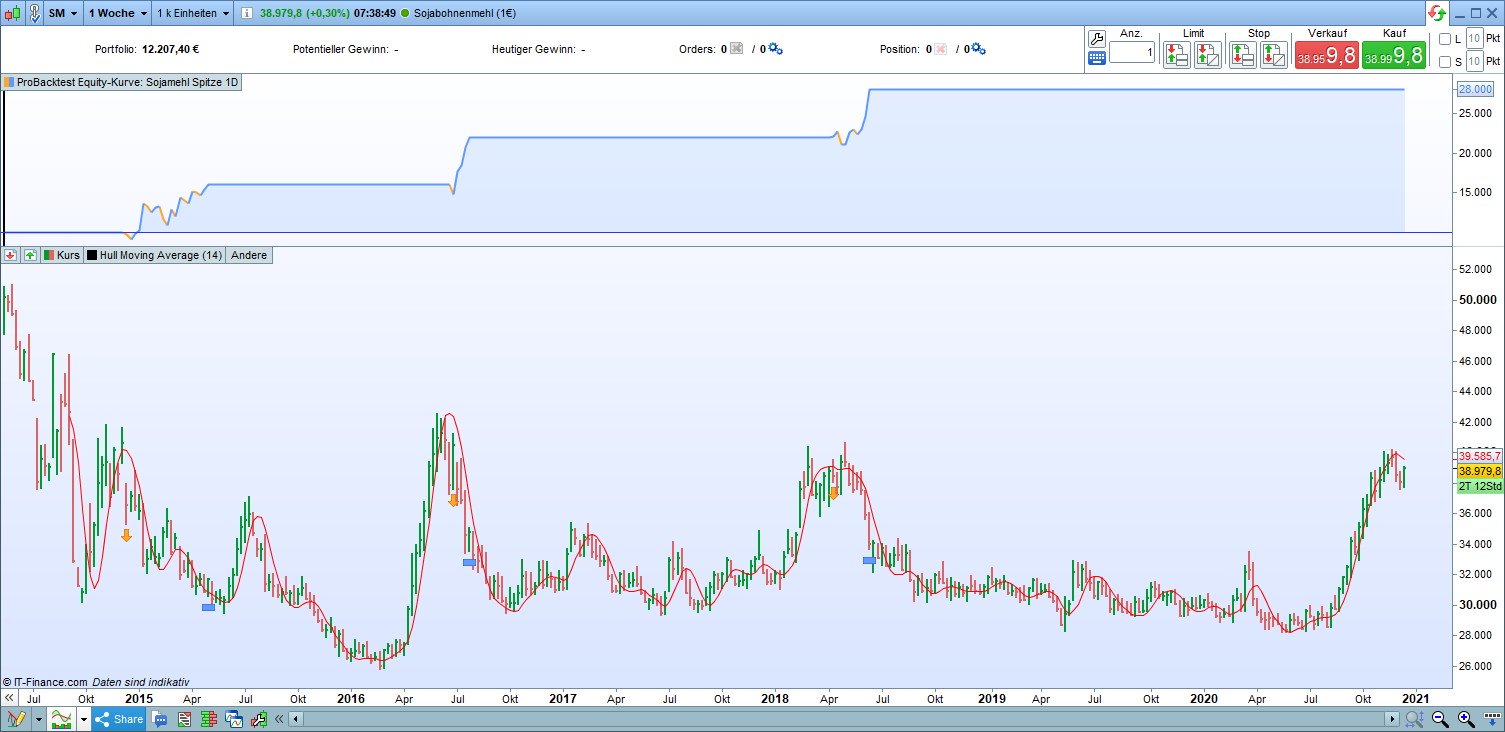The width and height of the screenshot is (1505, 732).
Task: Click the first Limit order button
Action: point(1176,56)
